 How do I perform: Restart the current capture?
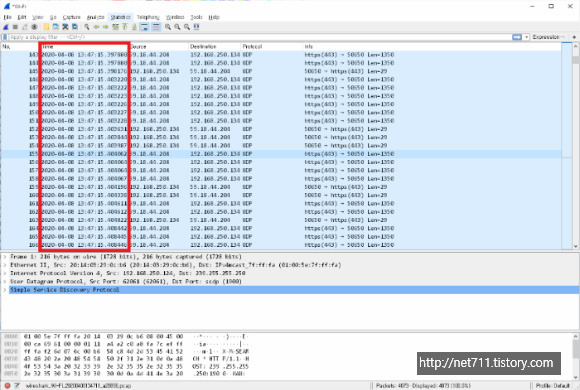[x=25, y=27]
